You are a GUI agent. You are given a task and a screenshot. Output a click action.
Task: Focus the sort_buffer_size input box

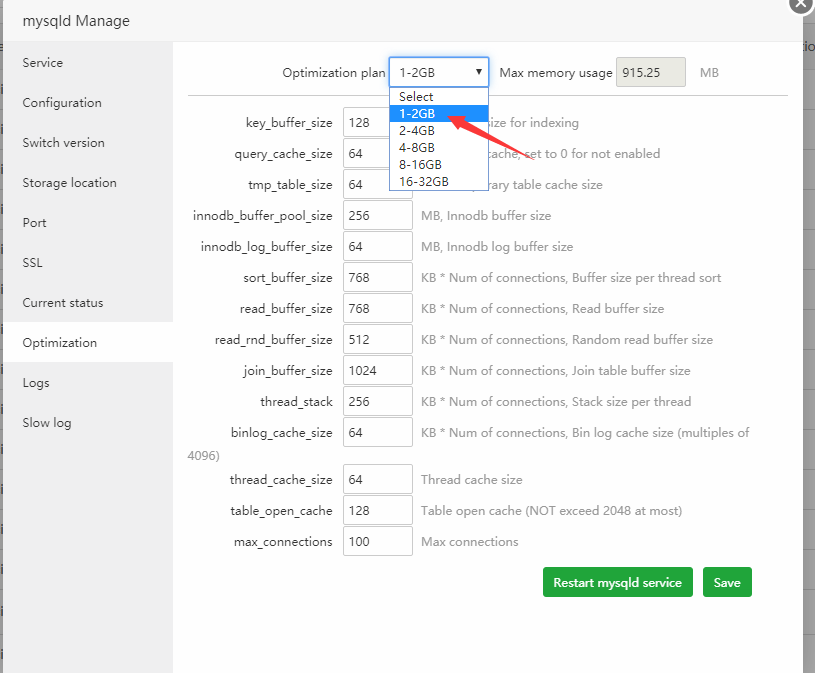tap(377, 277)
